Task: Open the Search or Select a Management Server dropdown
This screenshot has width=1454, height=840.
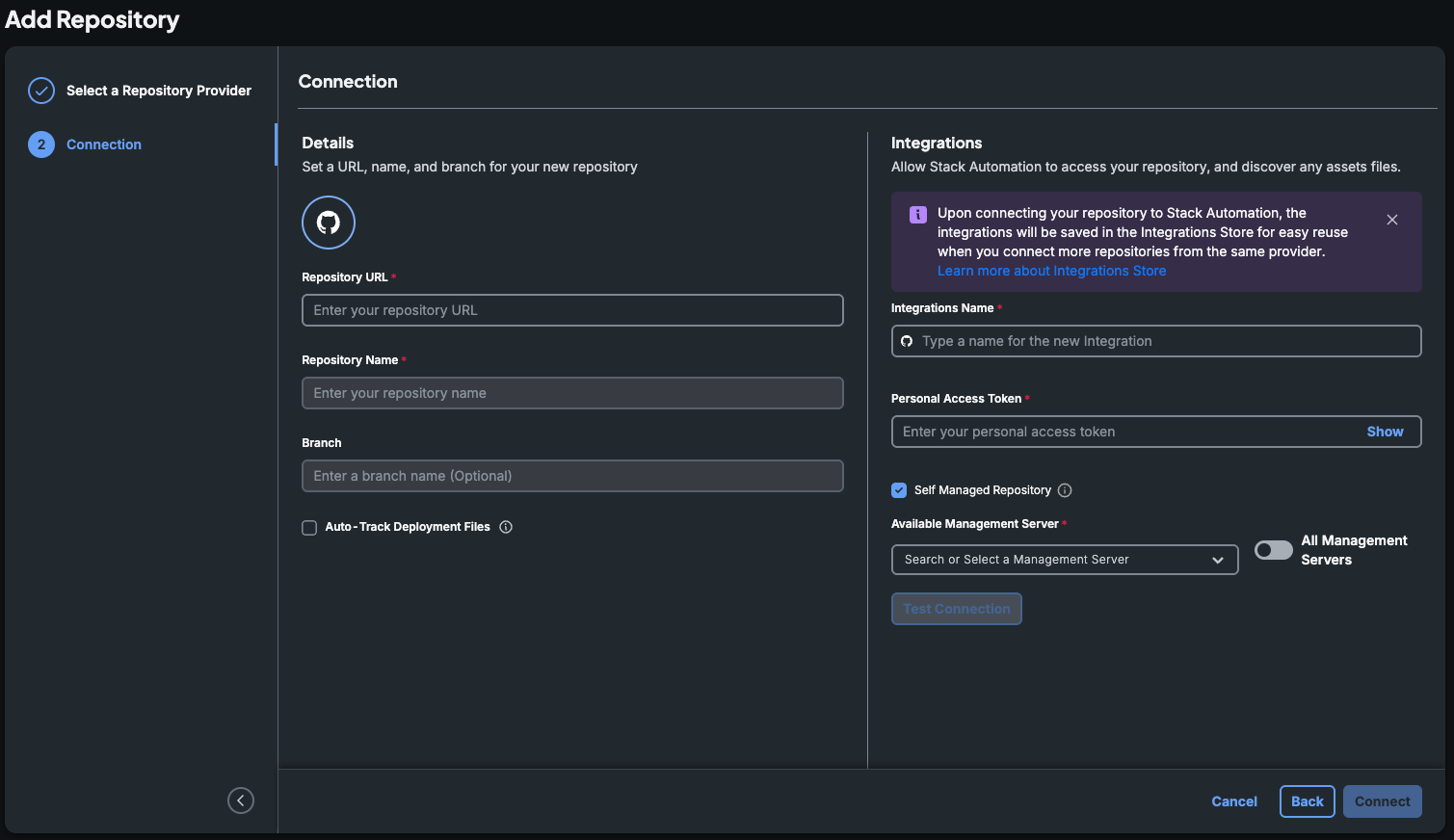Action: tap(1065, 560)
